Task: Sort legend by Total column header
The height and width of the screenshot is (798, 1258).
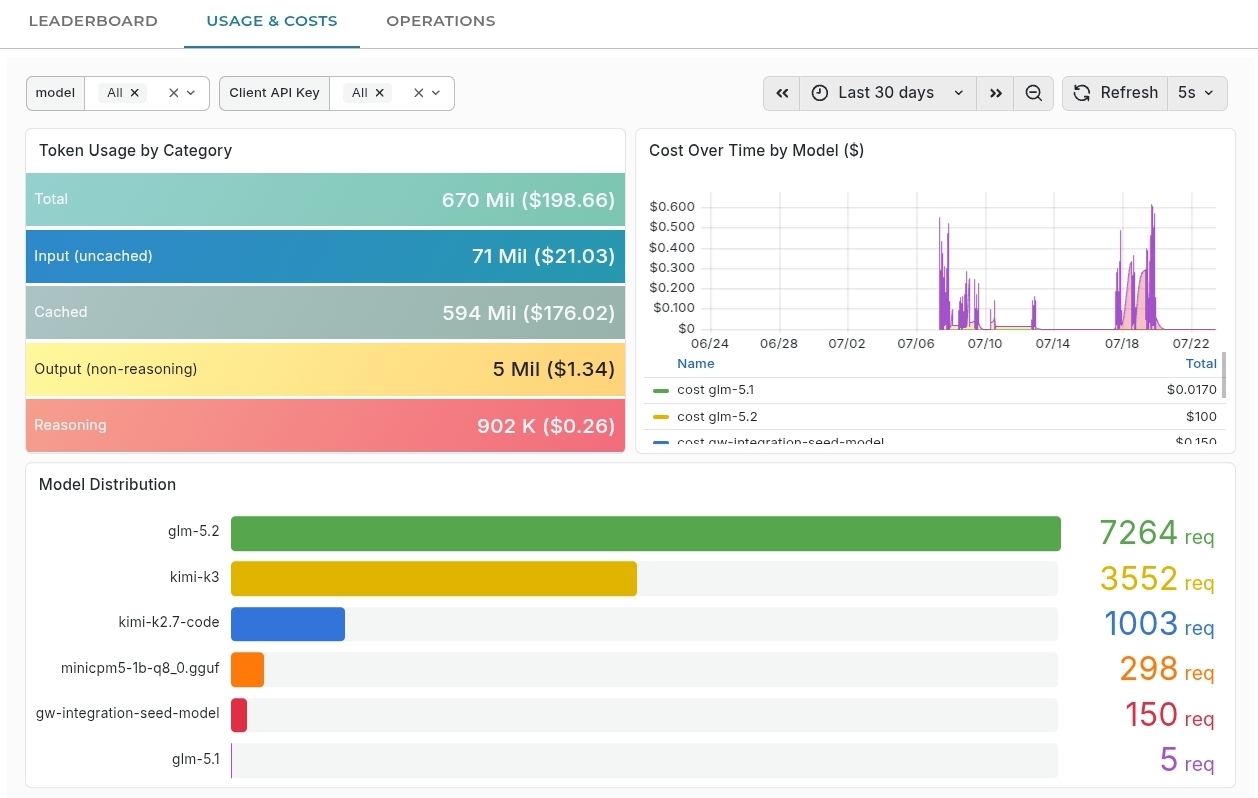Action: click(x=1201, y=363)
